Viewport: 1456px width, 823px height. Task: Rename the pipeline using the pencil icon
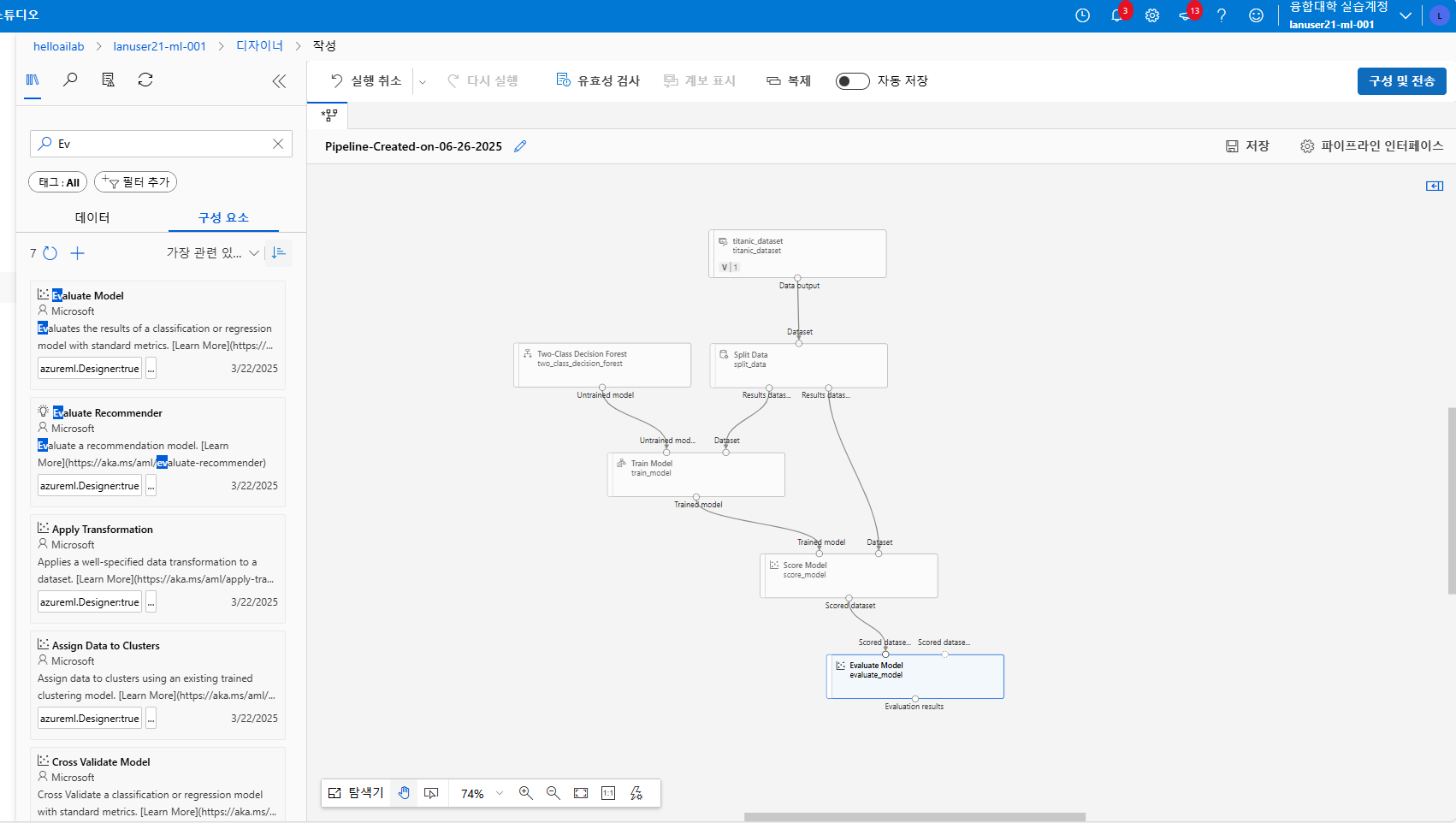[520, 146]
